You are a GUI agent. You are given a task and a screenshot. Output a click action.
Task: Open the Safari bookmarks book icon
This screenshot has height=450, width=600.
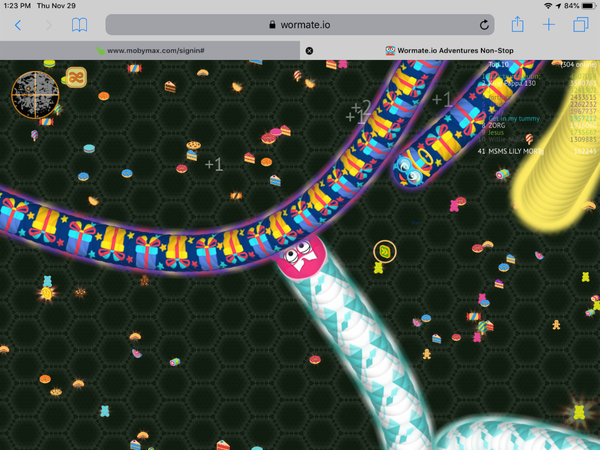[x=80, y=25]
